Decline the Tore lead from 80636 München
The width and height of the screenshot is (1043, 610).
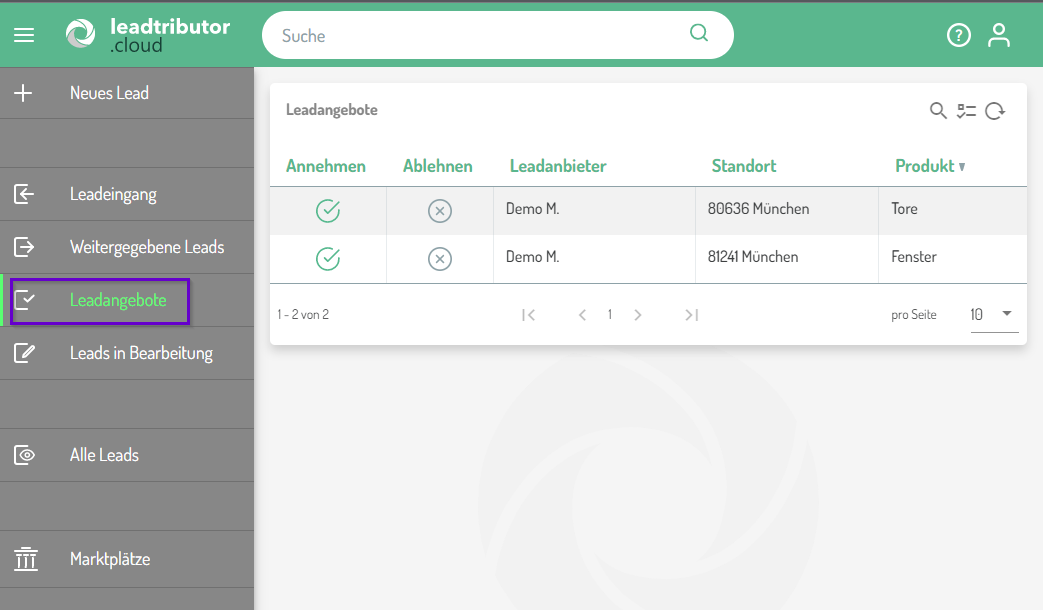pos(440,210)
